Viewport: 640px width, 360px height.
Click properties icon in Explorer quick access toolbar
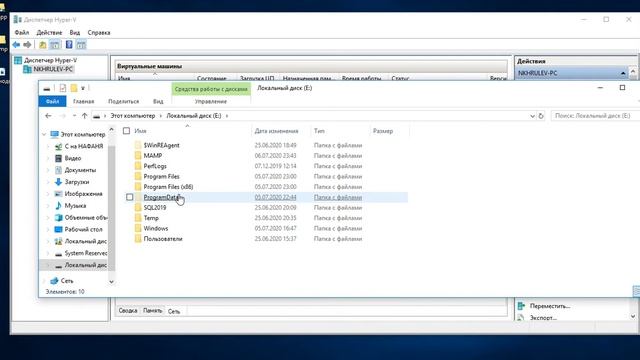click(x=62, y=88)
